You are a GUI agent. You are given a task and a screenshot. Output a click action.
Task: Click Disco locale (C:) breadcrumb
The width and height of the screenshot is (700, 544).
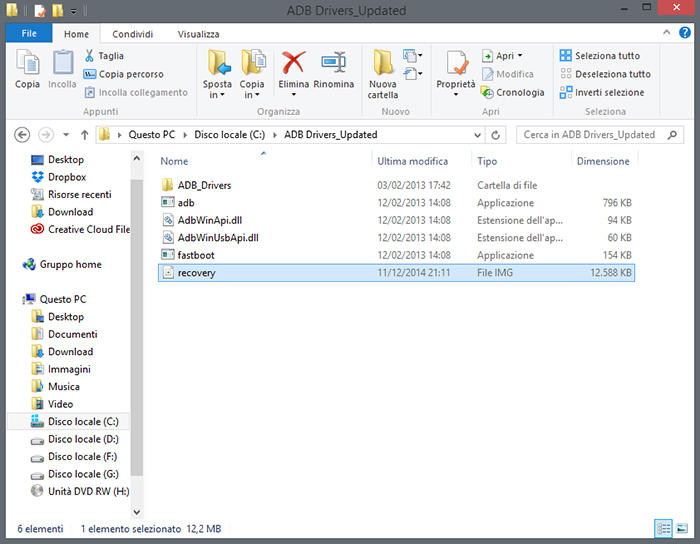pos(229,135)
